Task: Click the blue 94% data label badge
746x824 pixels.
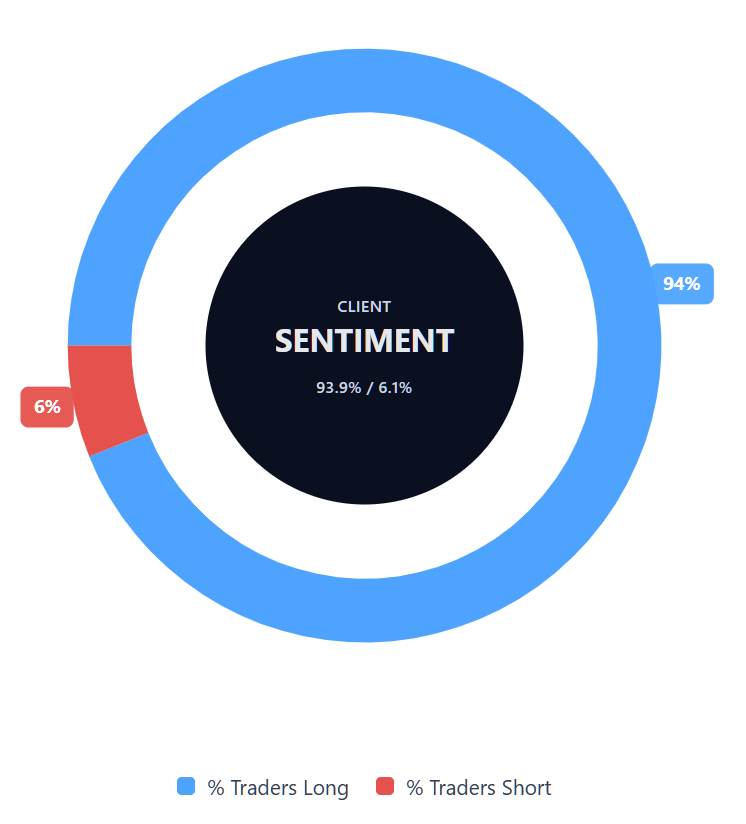Action: (682, 284)
